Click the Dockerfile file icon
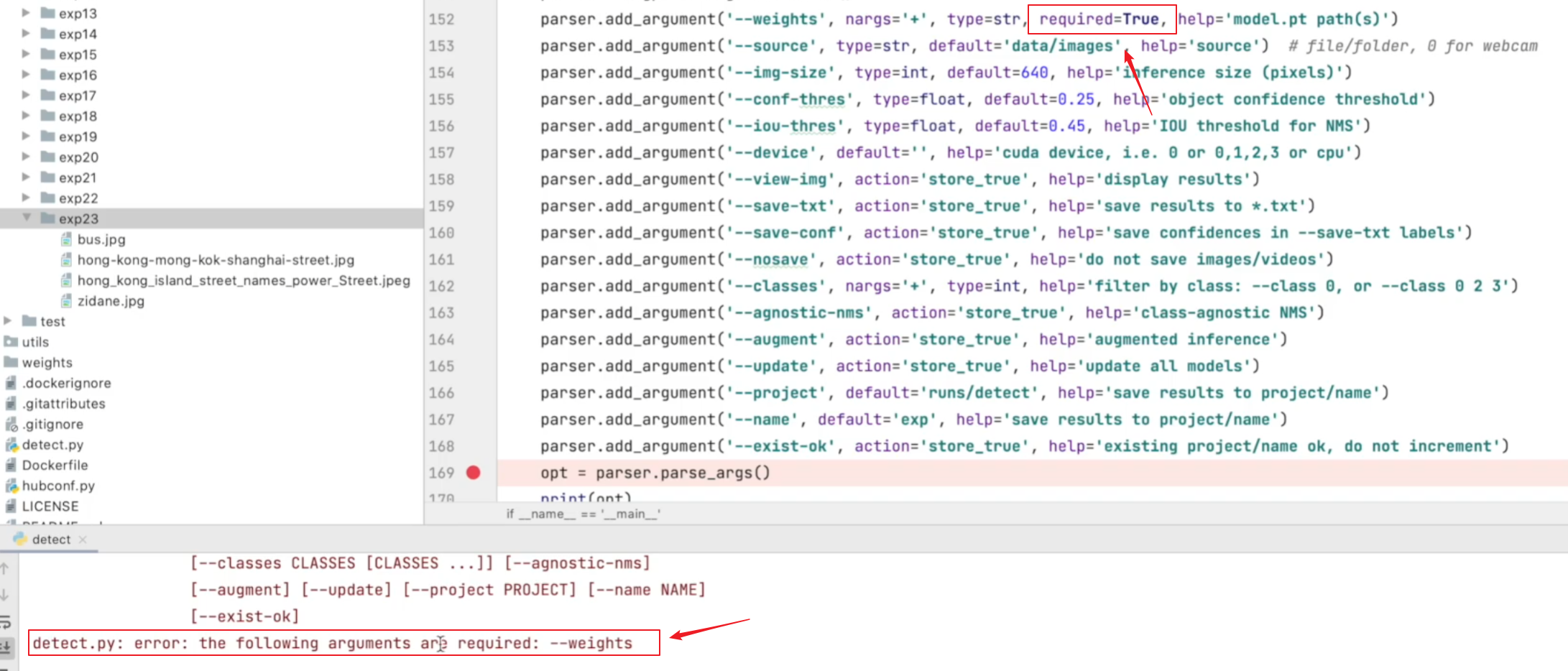Screen dimensions: 1568x671 (x=11, y=465)
